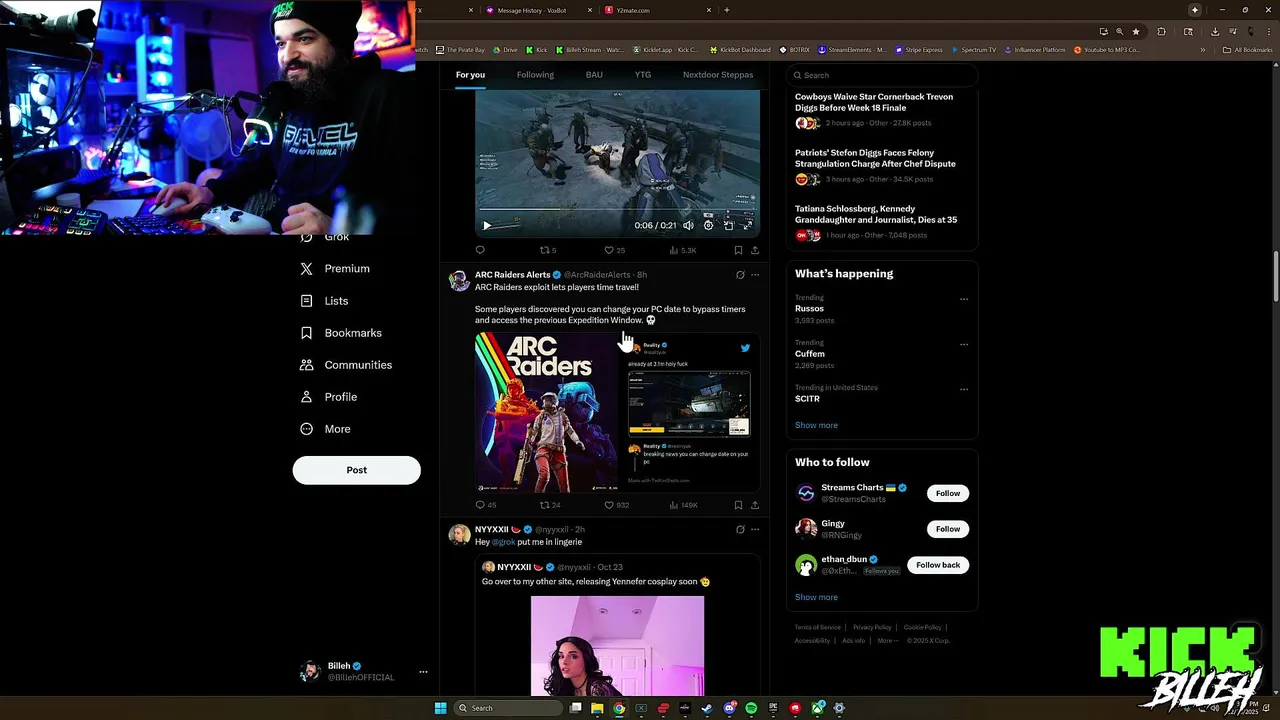Follow Gingy
Image resolution: width=1280 pixels, height=720 pixels.
click(x=948, y=529)
